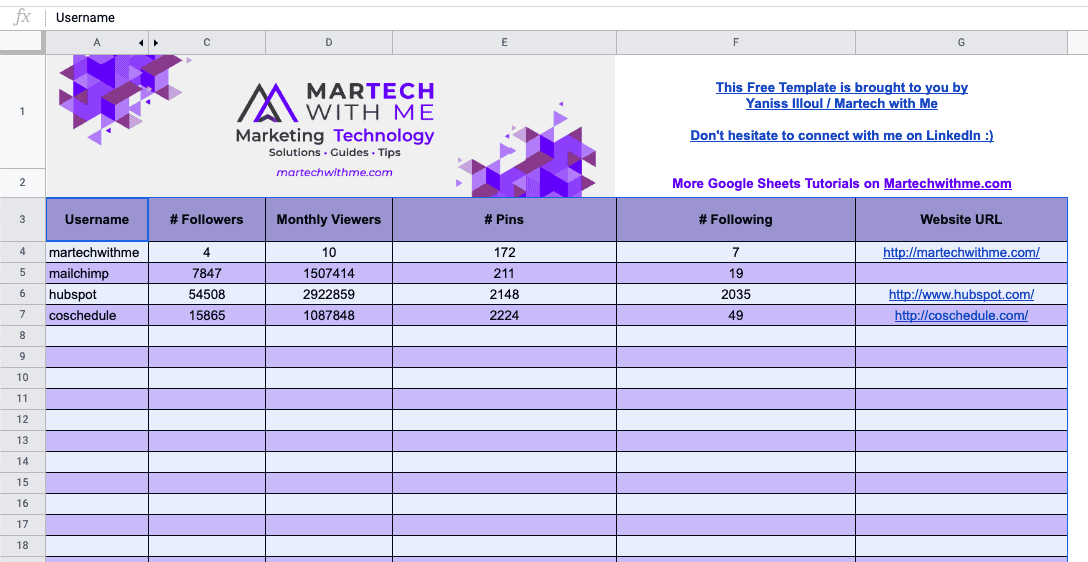
Task: Click the fx formula icon
Action: click(23, 17)
